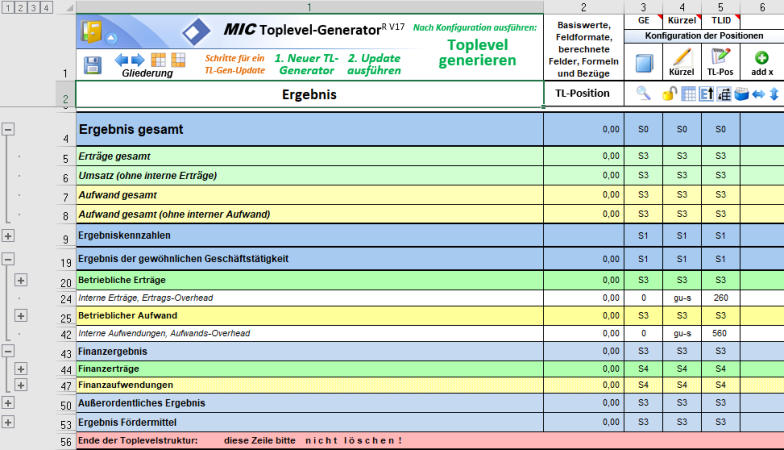Click the magnifying glass search icon
784x450 pixels.
(x=643, y=94)
